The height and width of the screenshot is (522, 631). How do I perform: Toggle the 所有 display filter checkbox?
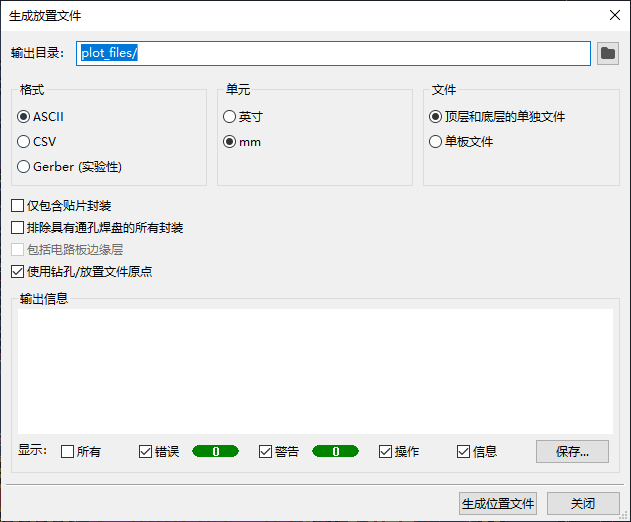coord(68,451)
